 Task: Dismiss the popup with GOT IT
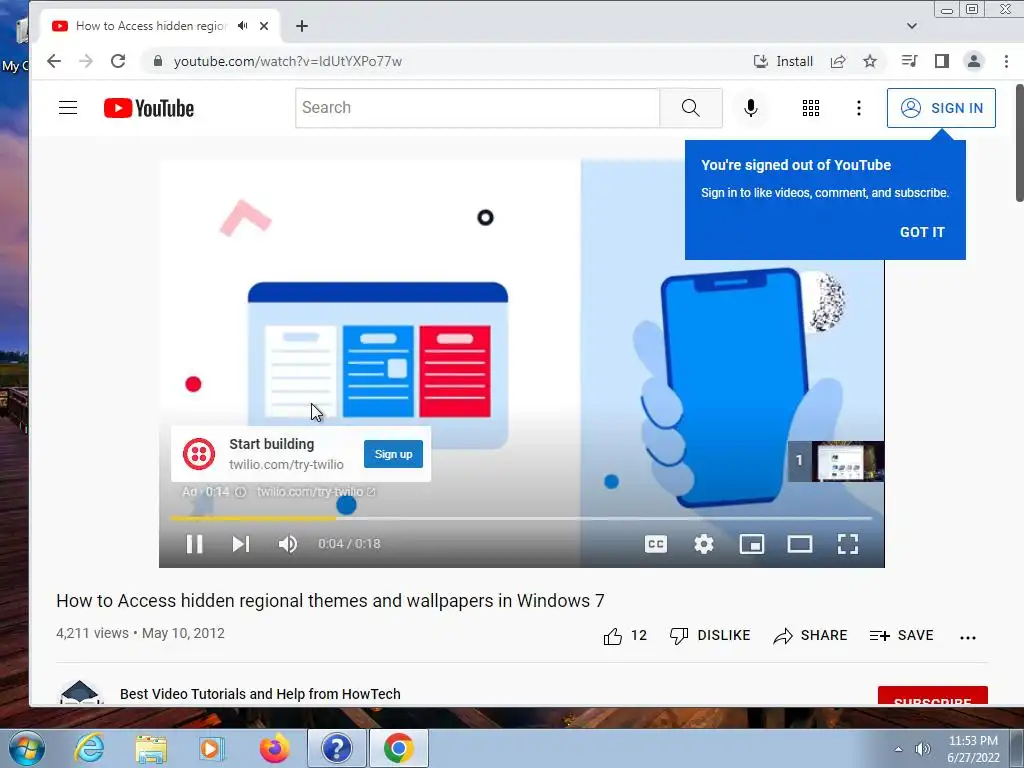922,232
